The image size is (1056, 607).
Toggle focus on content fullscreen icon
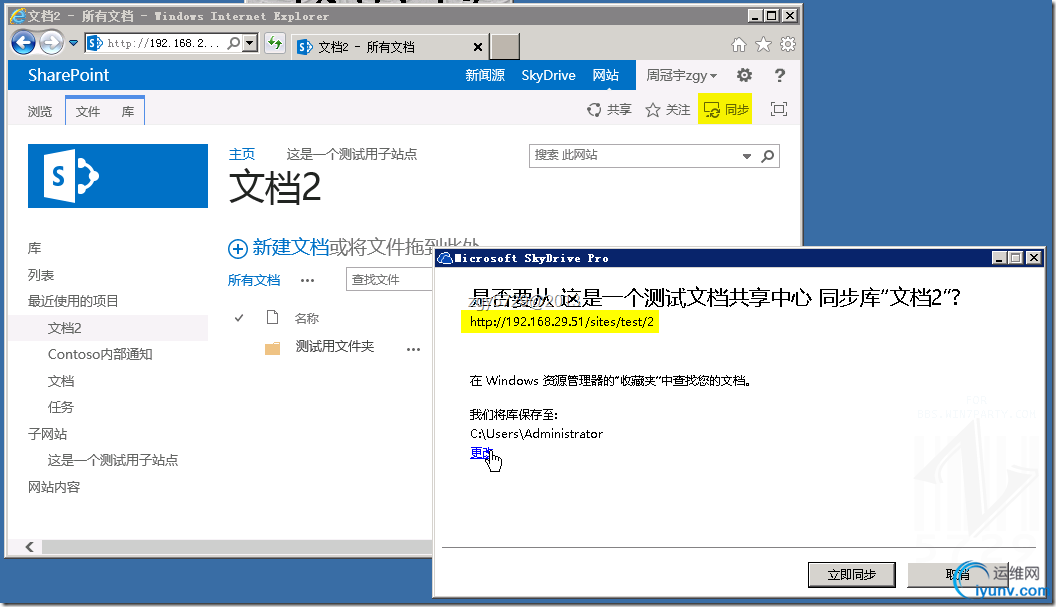coord(779,109)
